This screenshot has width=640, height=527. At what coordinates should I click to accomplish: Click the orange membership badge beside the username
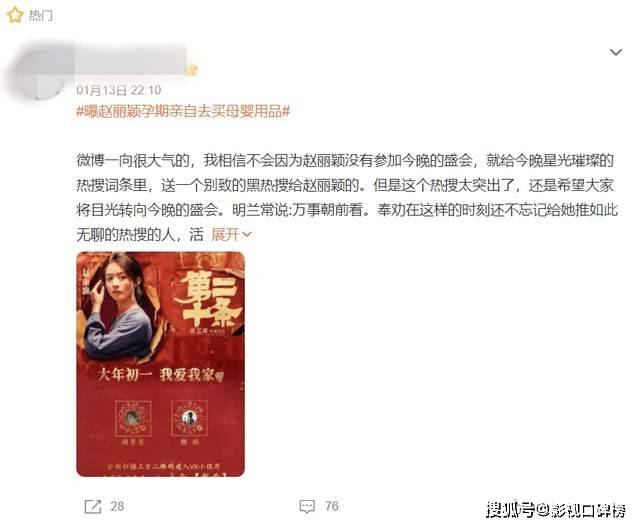click(x=192, y=70)
